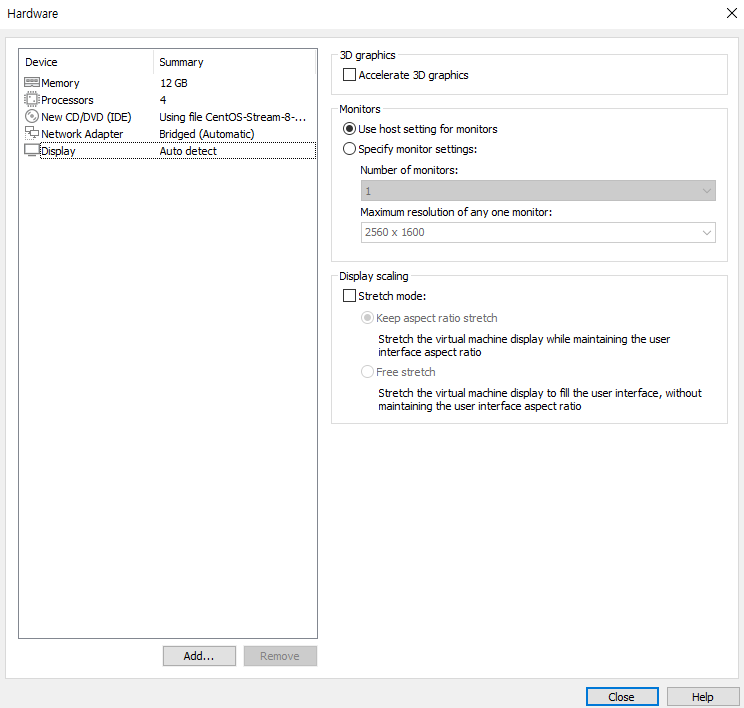This screenshot has height=708, width=744.
Task: Select Keep aspect ratio stretch radio
Action: 367,318
